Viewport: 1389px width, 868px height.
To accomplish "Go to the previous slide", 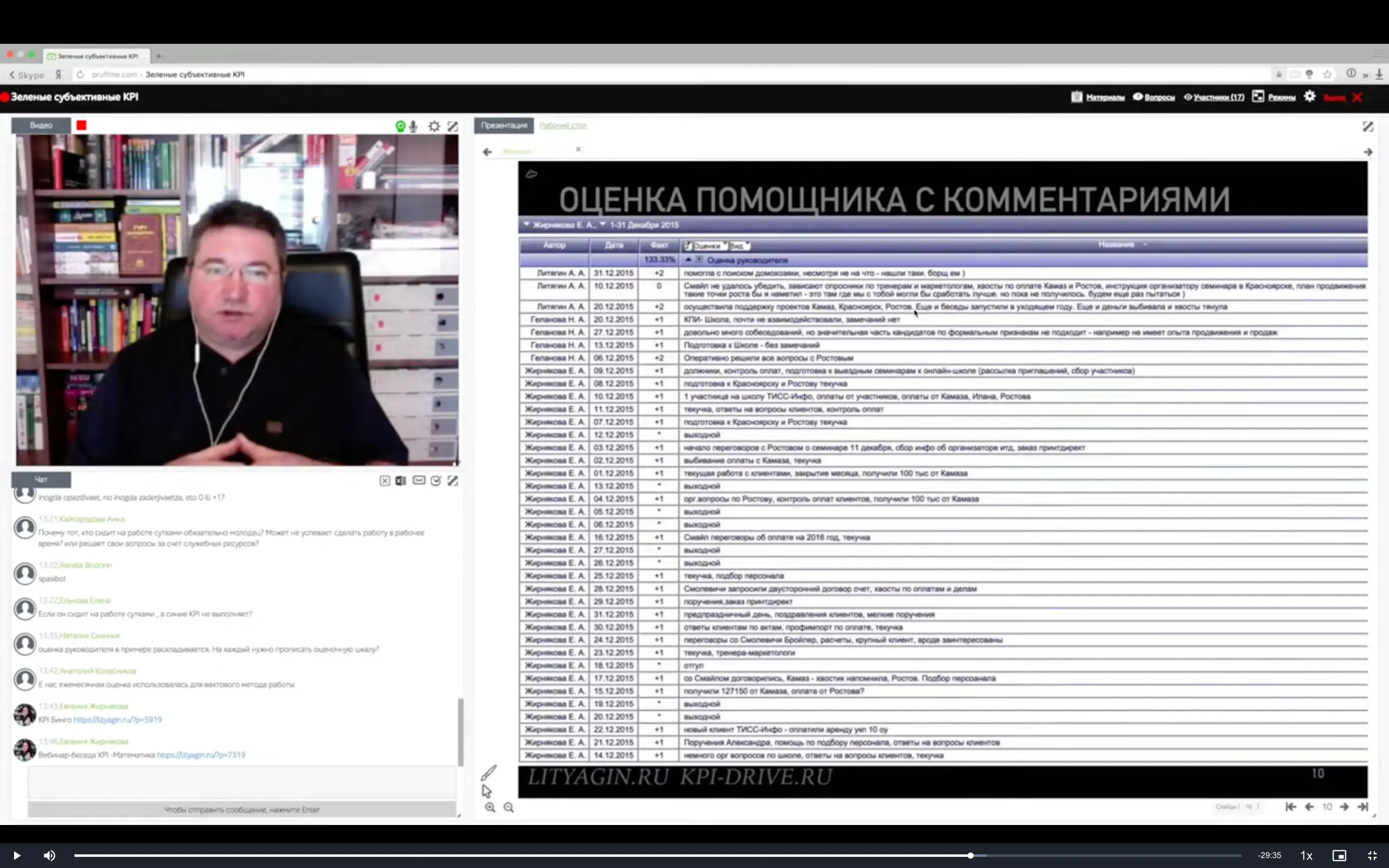I will (x=1309, y=806).
